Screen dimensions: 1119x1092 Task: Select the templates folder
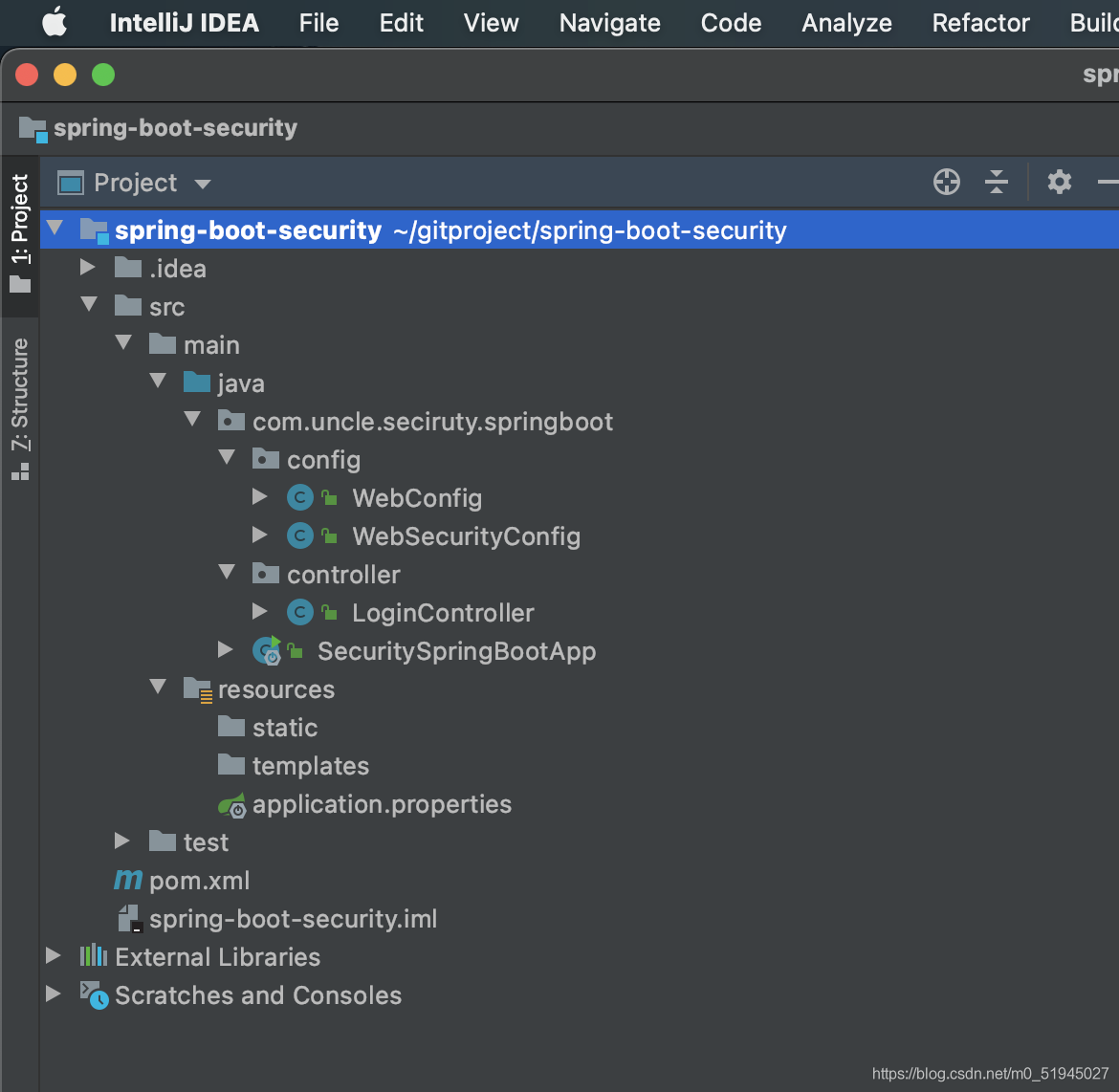[x=310, y=766]
